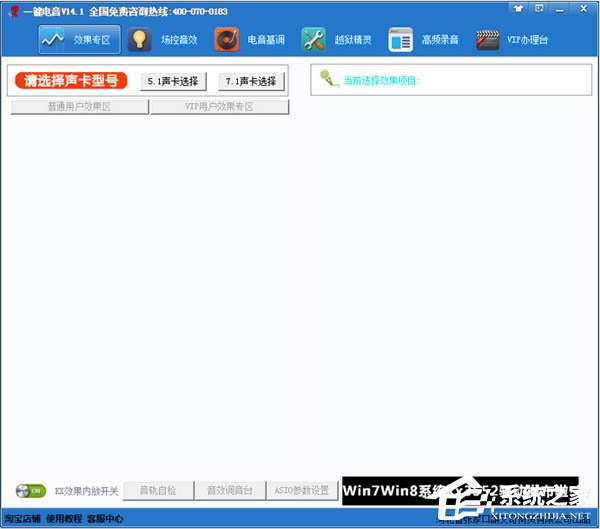The height and width of the screenshot is (529, 600).
Task: Click the green microphone icon
Action: tap(329, 78)
